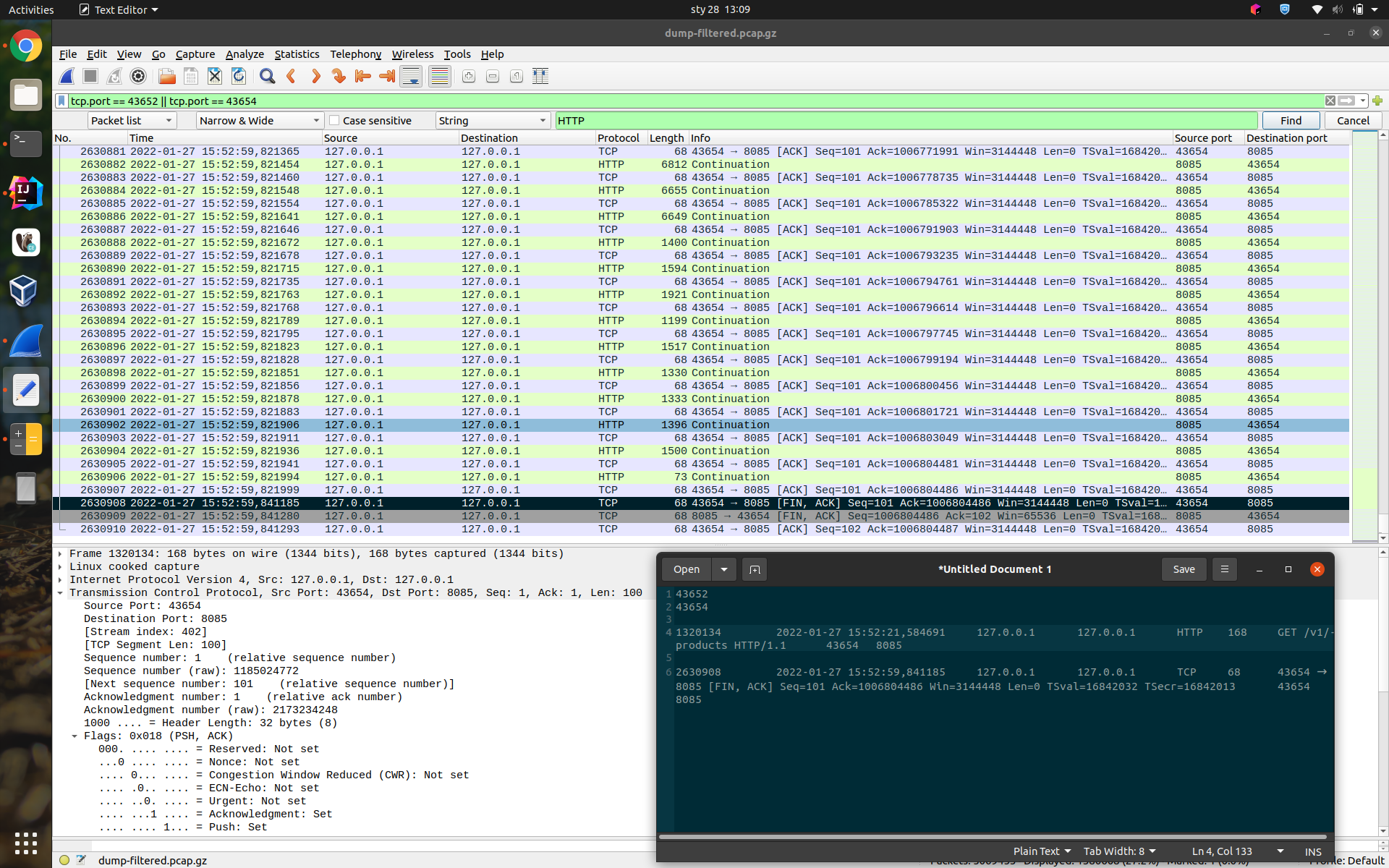Click the expert information circle in status bar
1389x868 pixels.
point(64,860)
